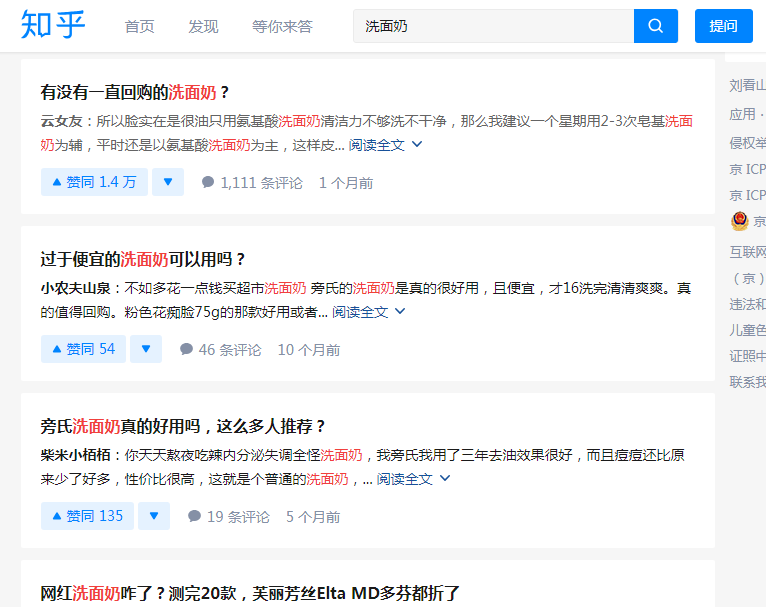The width and height of the screenshot is (766, 607).
Task: Downvote the 云友友 answer
Action: click(168, 182)
